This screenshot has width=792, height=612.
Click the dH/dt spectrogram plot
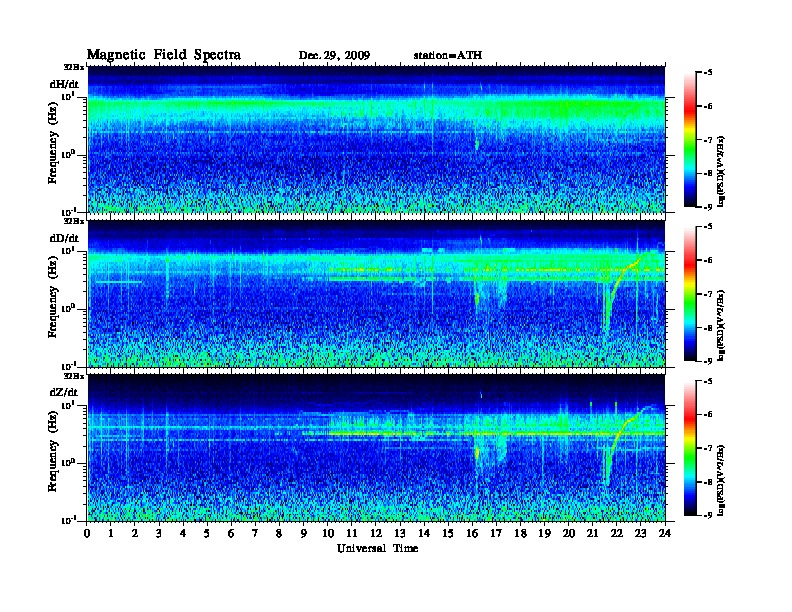click(376, 139)
